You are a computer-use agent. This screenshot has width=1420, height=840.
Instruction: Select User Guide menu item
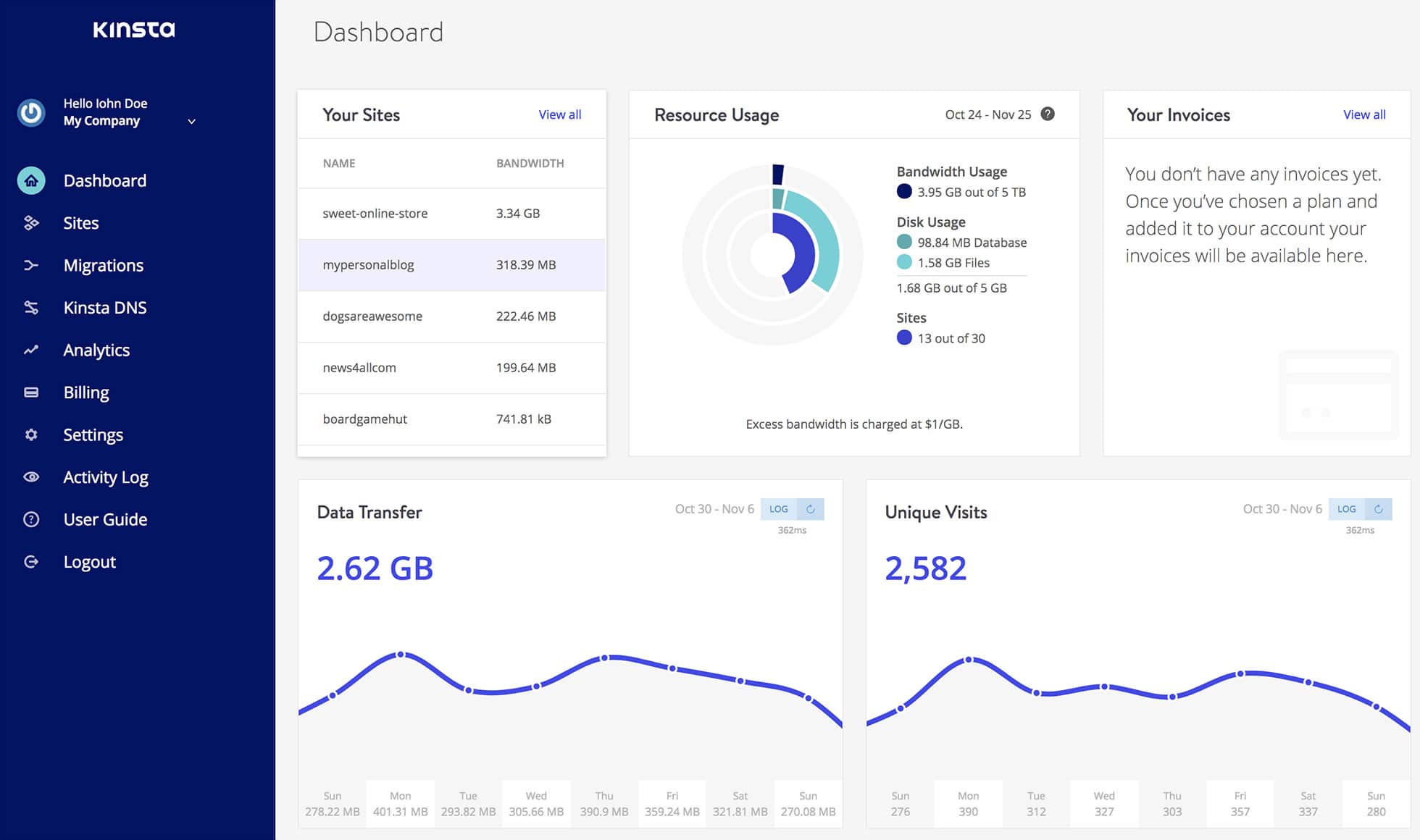coord(105,518)
